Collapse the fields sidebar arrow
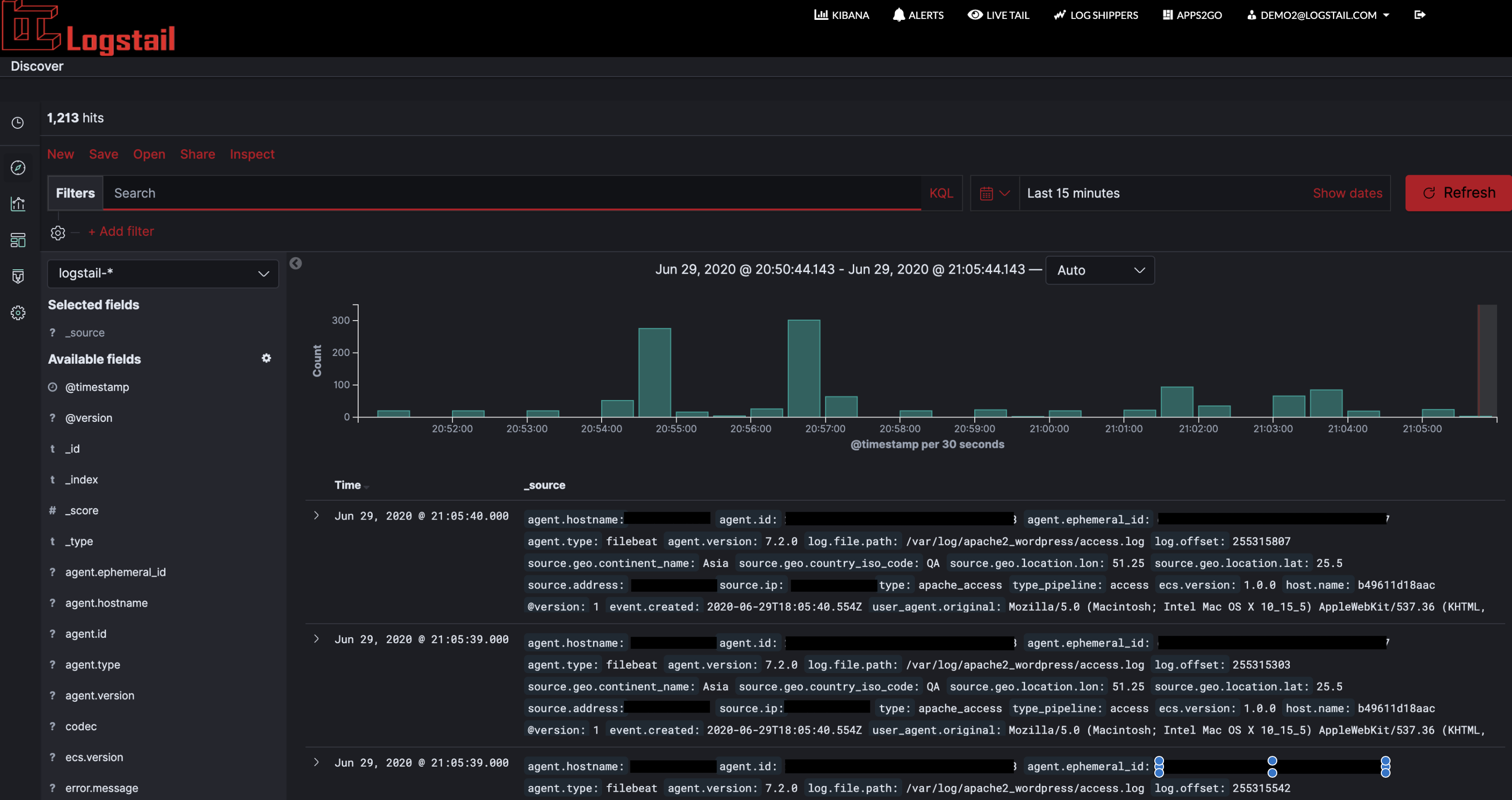Screen dimensions: 1512x800 (296, 263)
